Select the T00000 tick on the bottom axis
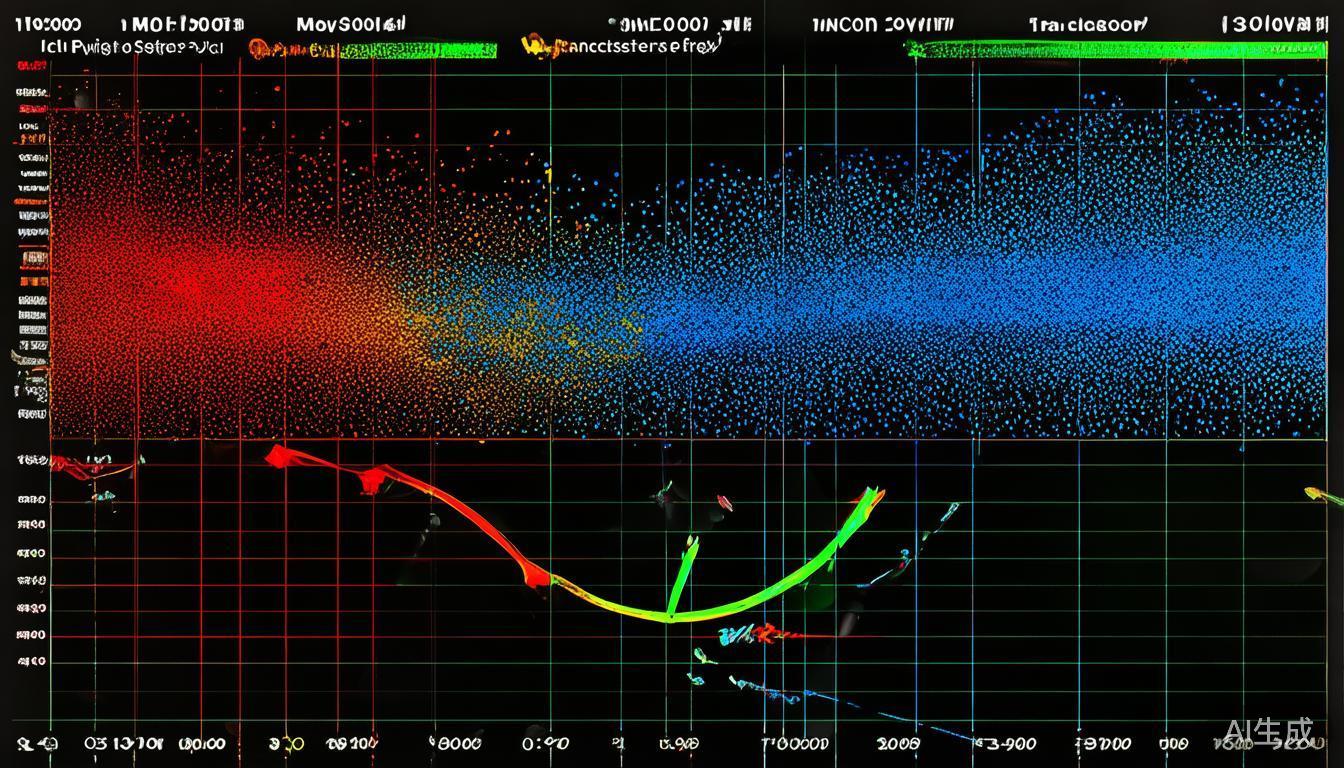Screen dimensions: 1344x768 pos(795,743)
